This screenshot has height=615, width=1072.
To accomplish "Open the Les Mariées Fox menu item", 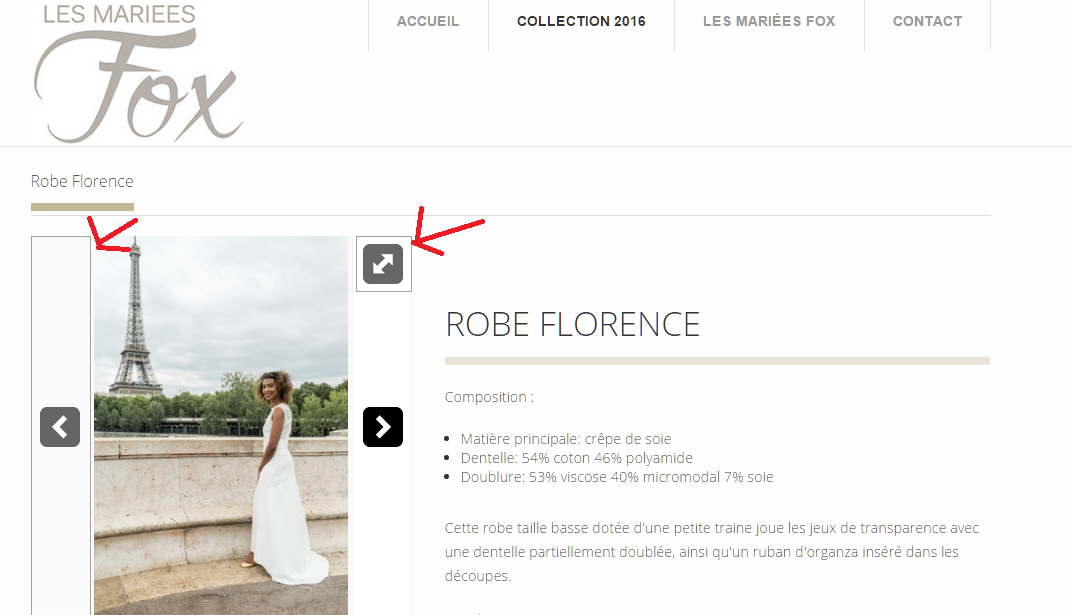I will point(769,21).
